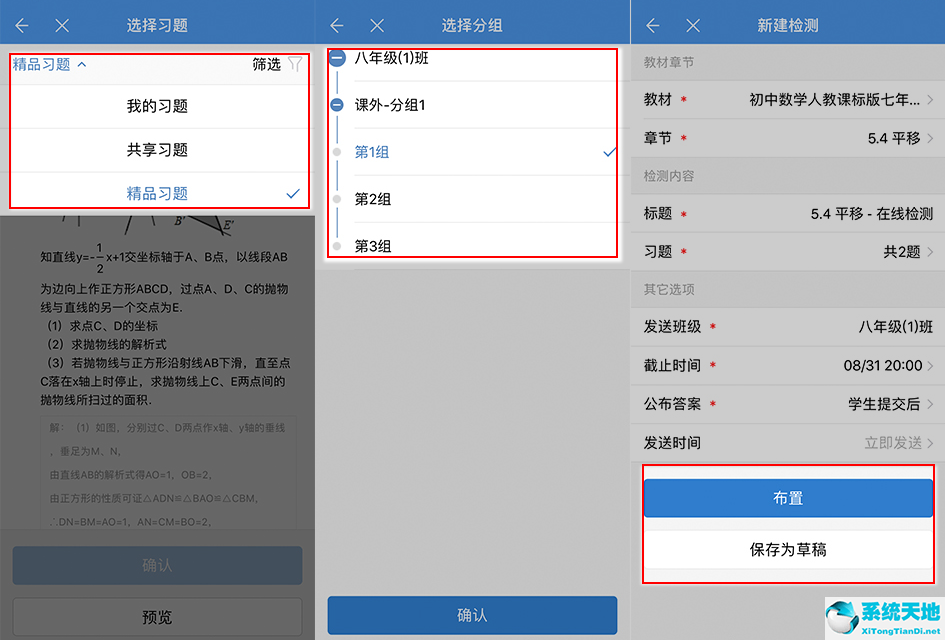Deselect the checkmark beside 第1组
This screenshot has width=945, height=640.
(x=608, y=153)
